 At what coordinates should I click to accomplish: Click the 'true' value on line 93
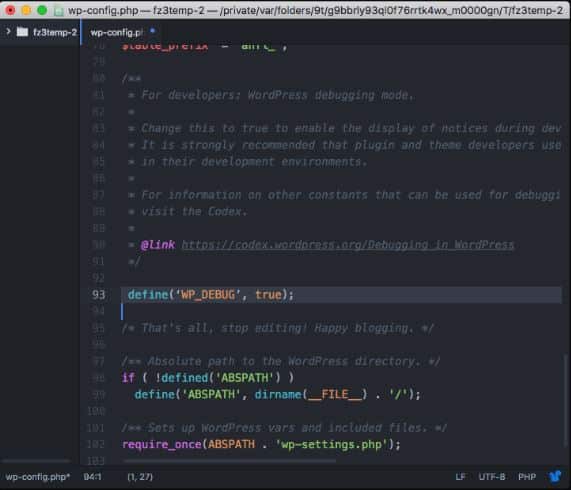268,295
